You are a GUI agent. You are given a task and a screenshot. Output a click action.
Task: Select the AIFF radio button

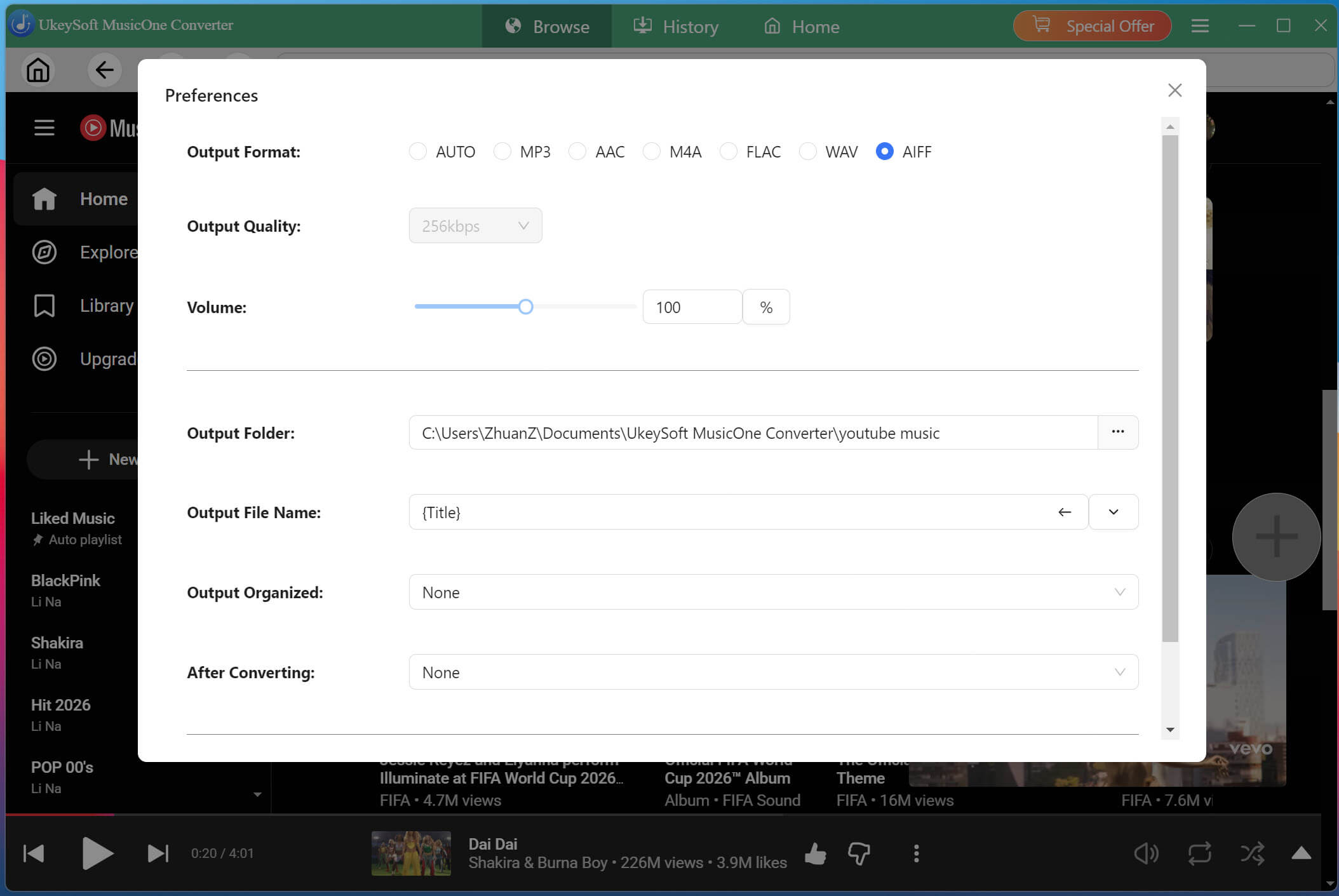[x=884, y=152]
